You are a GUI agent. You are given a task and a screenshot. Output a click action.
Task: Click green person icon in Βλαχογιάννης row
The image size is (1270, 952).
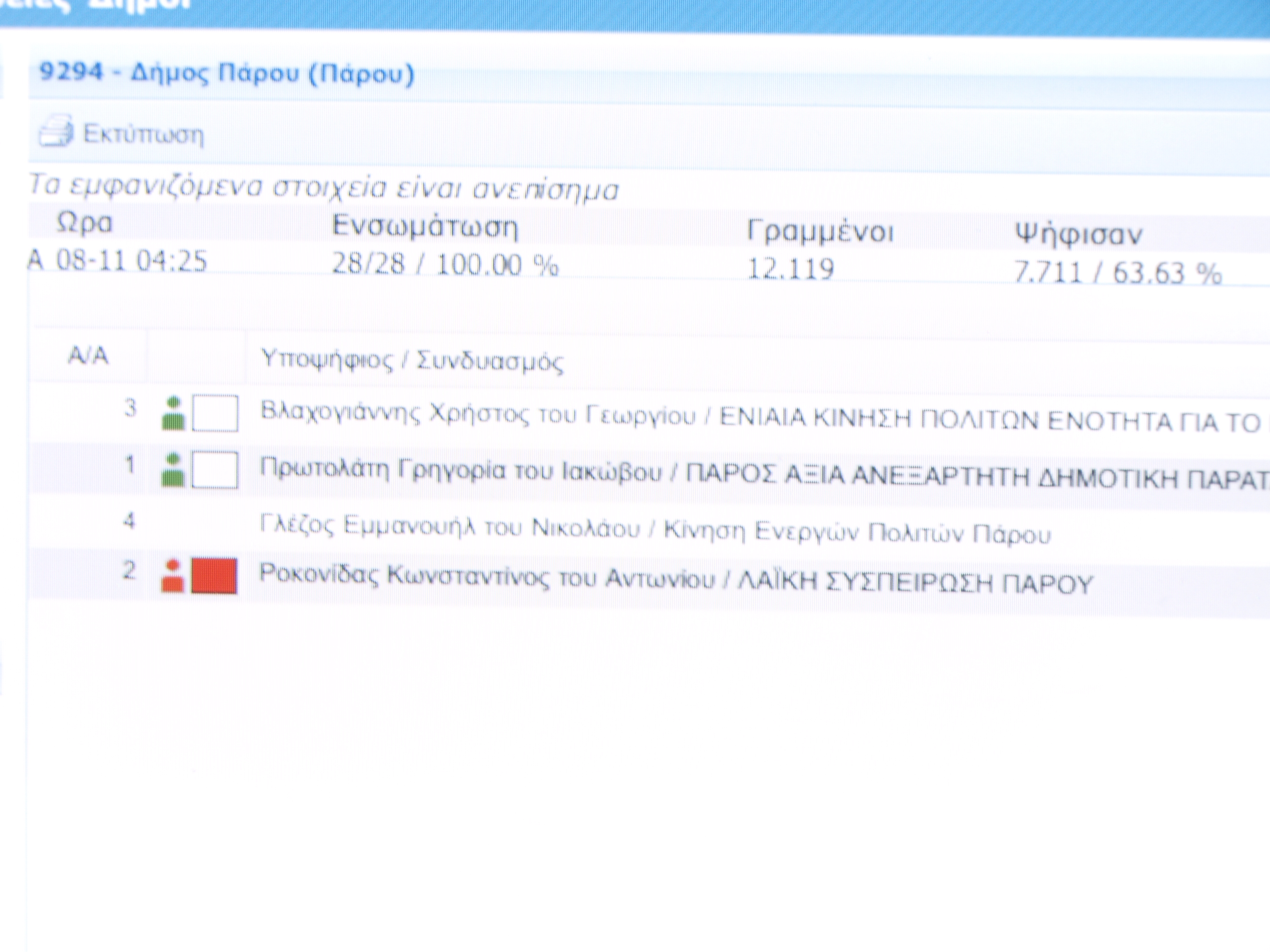(173, 413)
